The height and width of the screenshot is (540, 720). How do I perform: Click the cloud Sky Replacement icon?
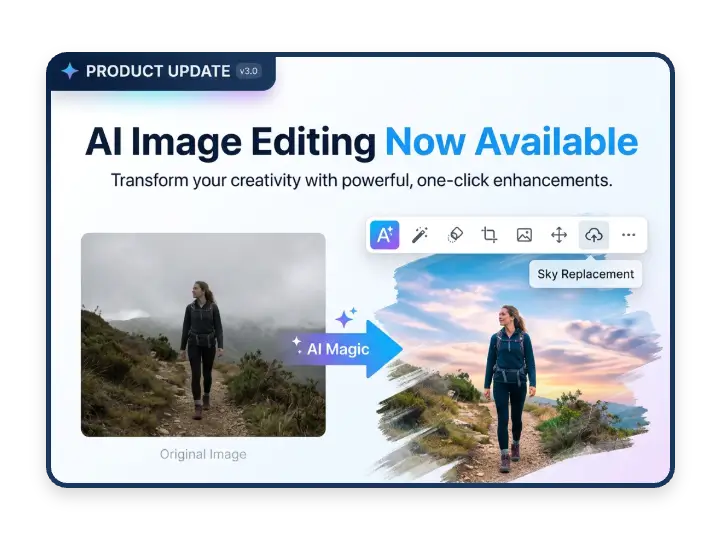pos(594,235)
